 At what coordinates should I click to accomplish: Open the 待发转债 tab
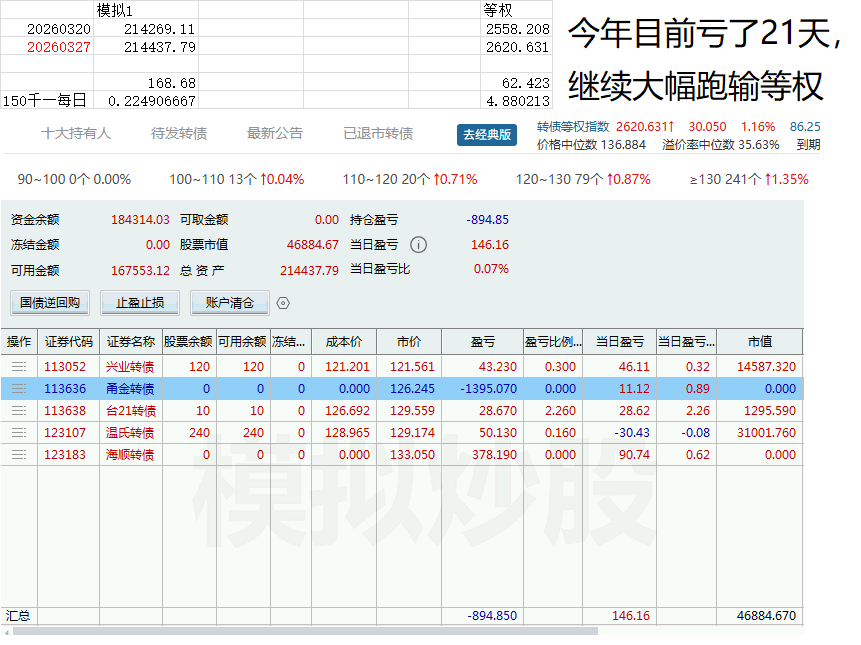point(179,134)
